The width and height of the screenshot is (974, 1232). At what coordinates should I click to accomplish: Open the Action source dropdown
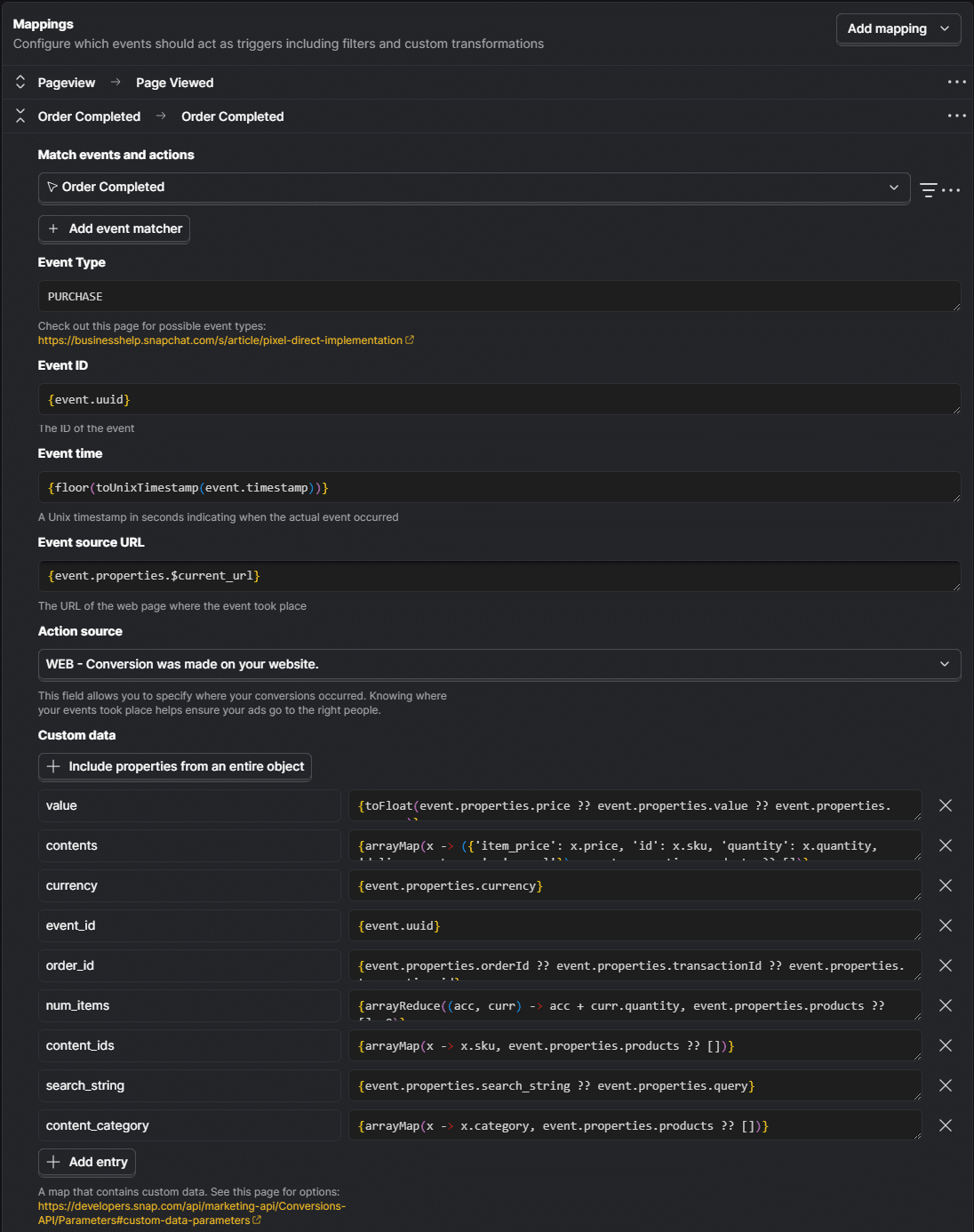499,664
